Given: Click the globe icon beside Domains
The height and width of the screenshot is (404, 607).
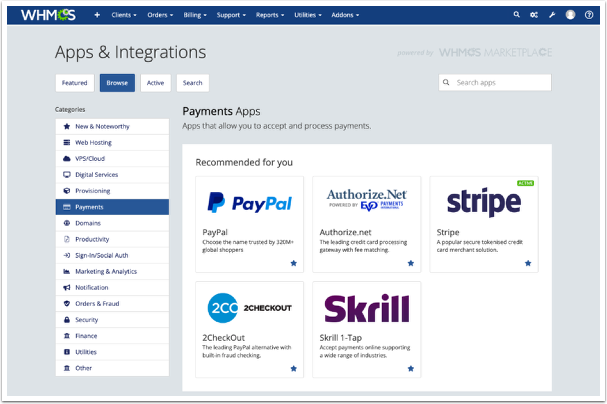Looking at the screenshot, I should (67, 223).
